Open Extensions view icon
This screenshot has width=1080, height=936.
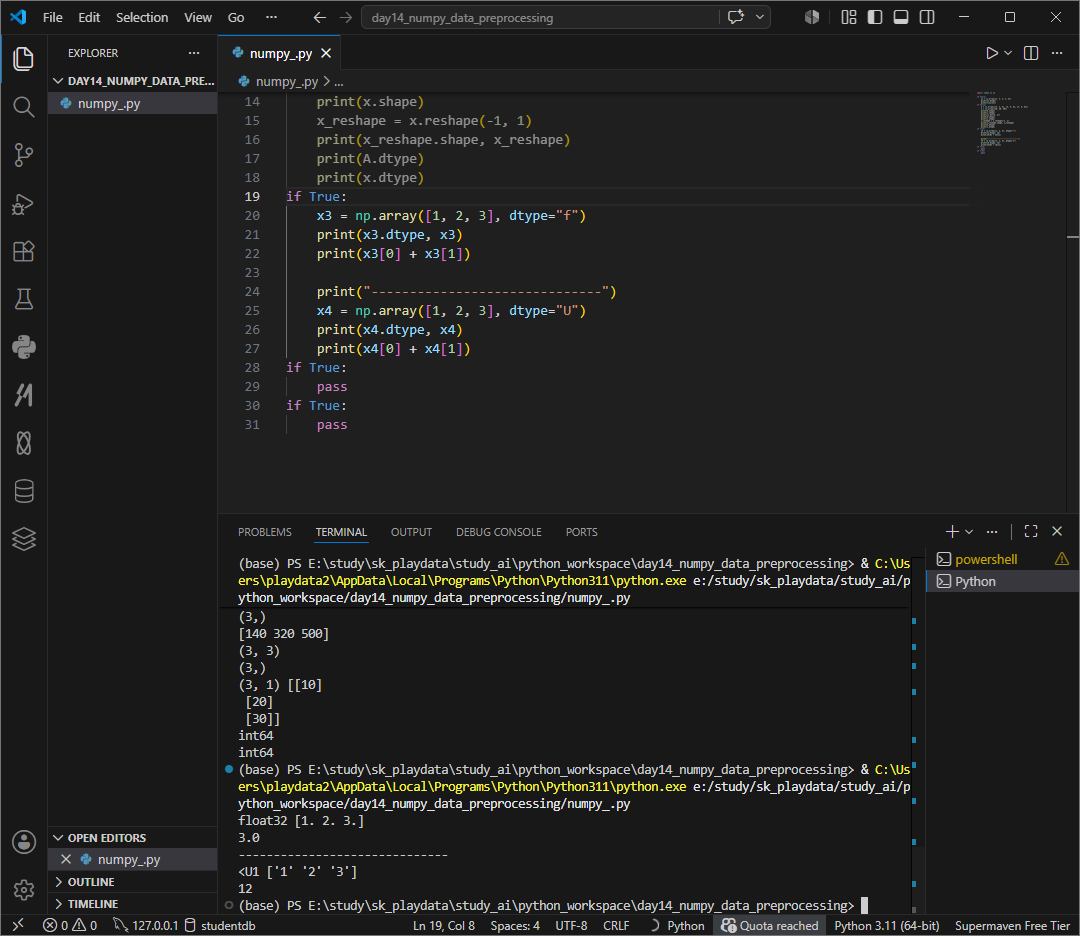(23, 251)
